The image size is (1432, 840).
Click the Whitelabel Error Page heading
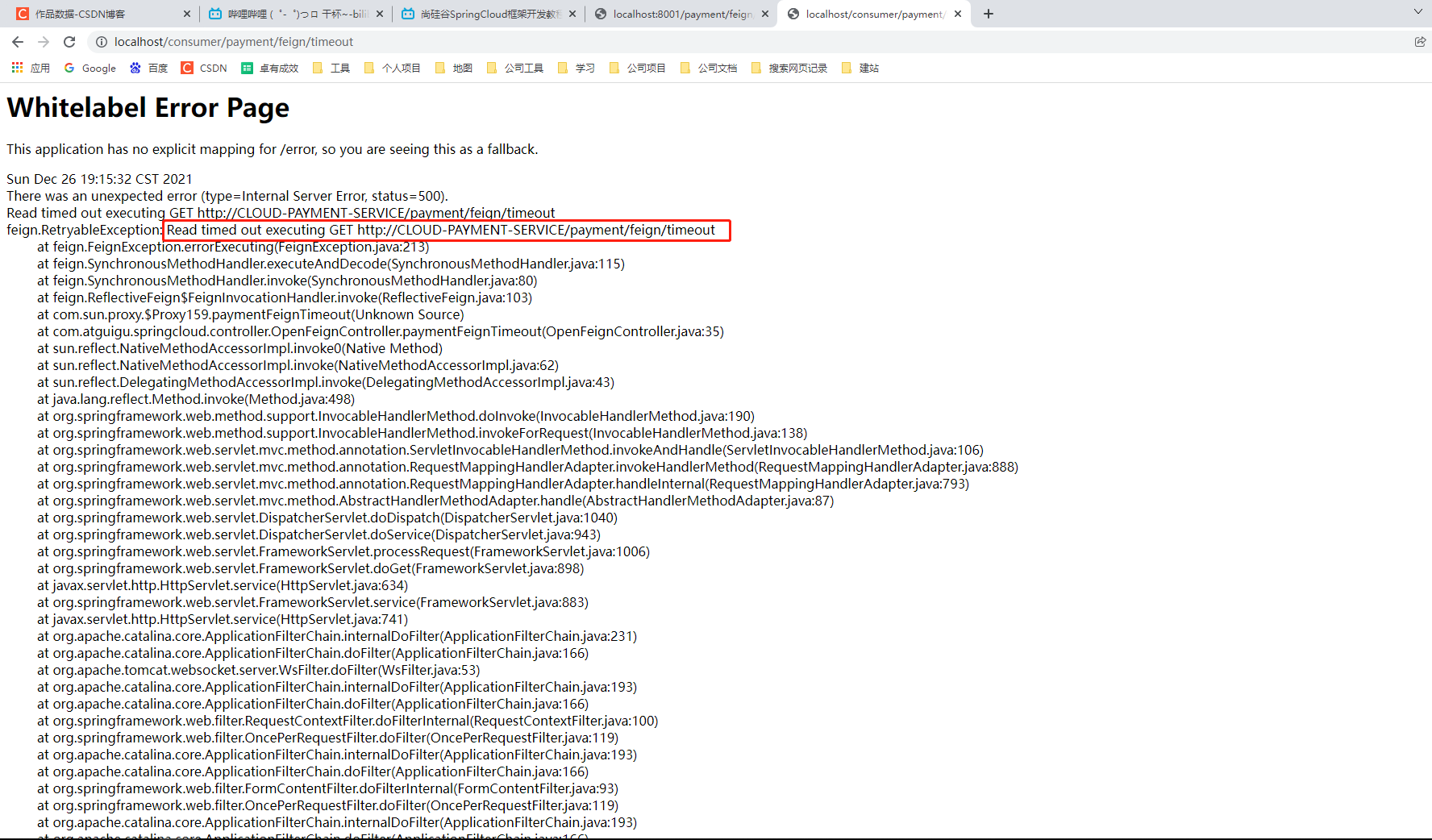148,107
